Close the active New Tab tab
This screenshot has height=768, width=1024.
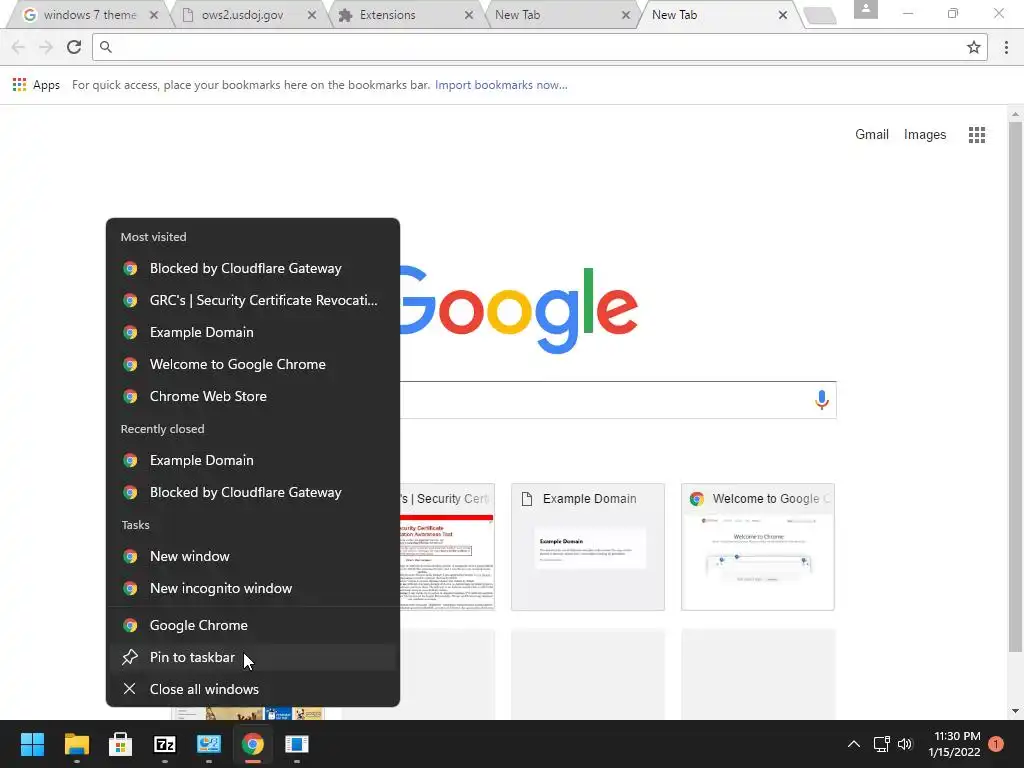[x=783, y=15]
